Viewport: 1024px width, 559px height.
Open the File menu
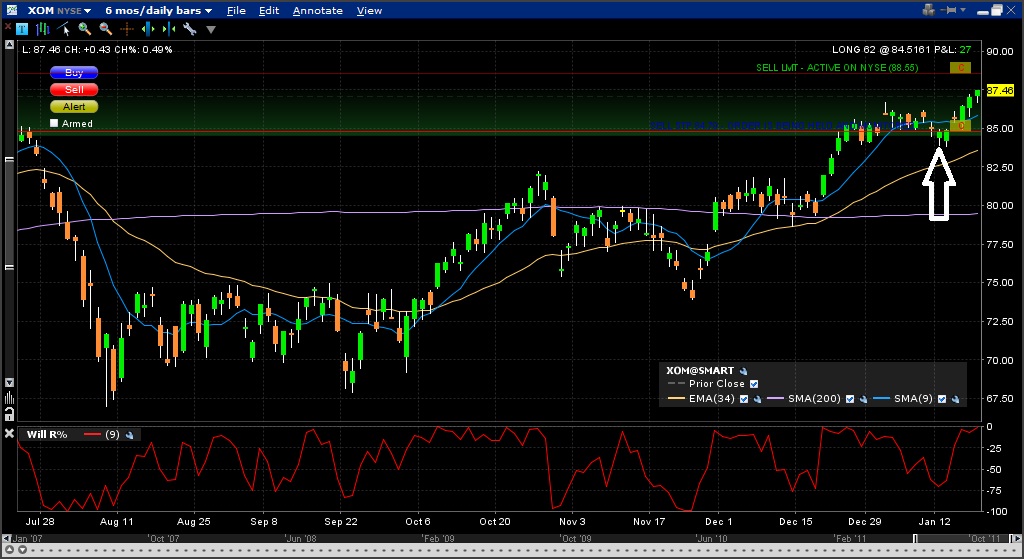pos(236,10)
